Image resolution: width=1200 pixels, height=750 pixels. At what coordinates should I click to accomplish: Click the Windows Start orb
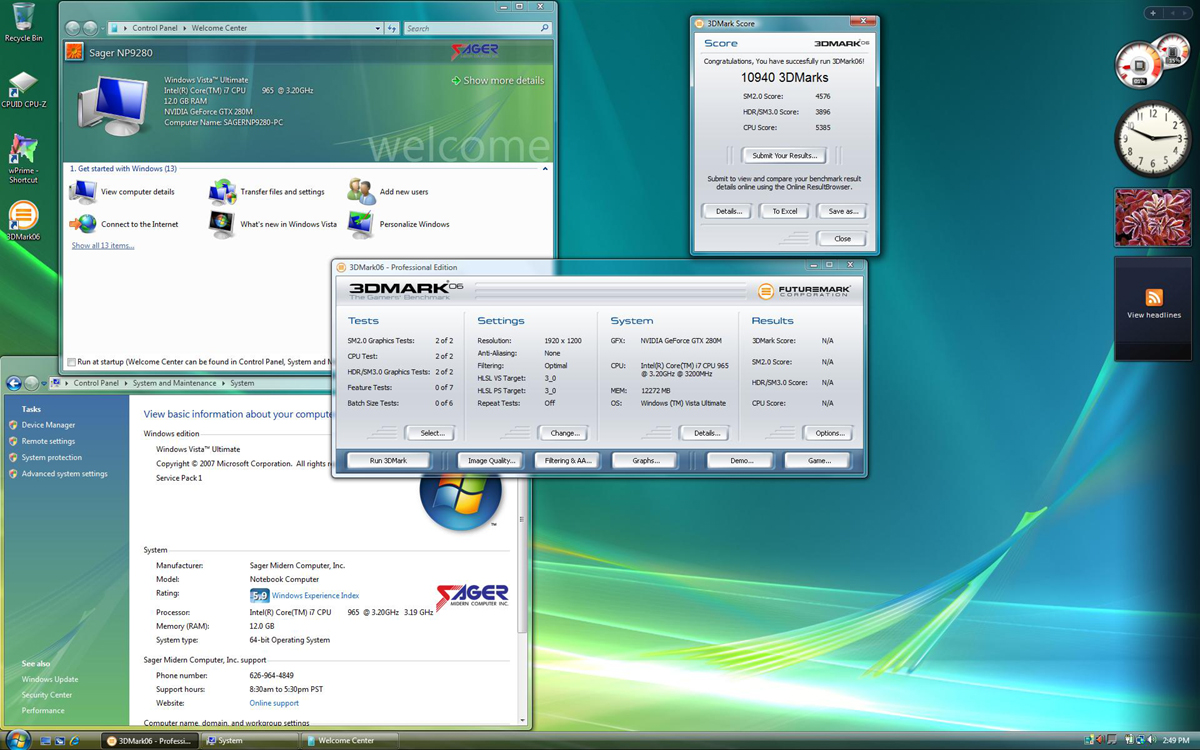(x=17, y=739)
